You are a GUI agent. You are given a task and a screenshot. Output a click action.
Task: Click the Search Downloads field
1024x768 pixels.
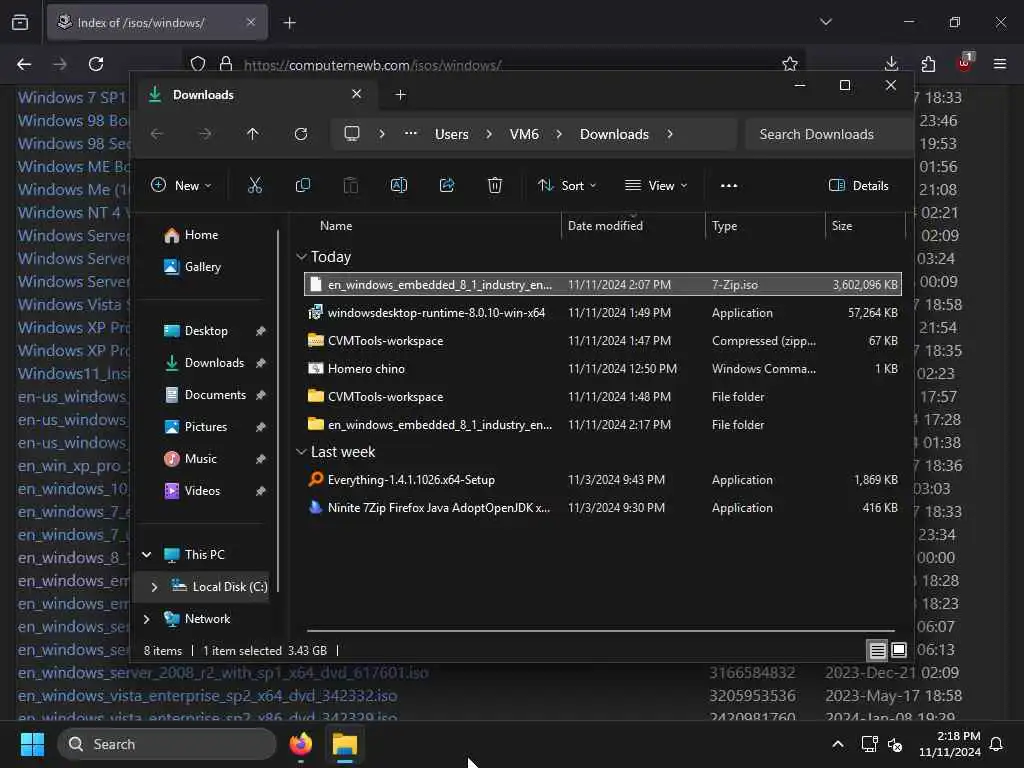pos(827,134)
